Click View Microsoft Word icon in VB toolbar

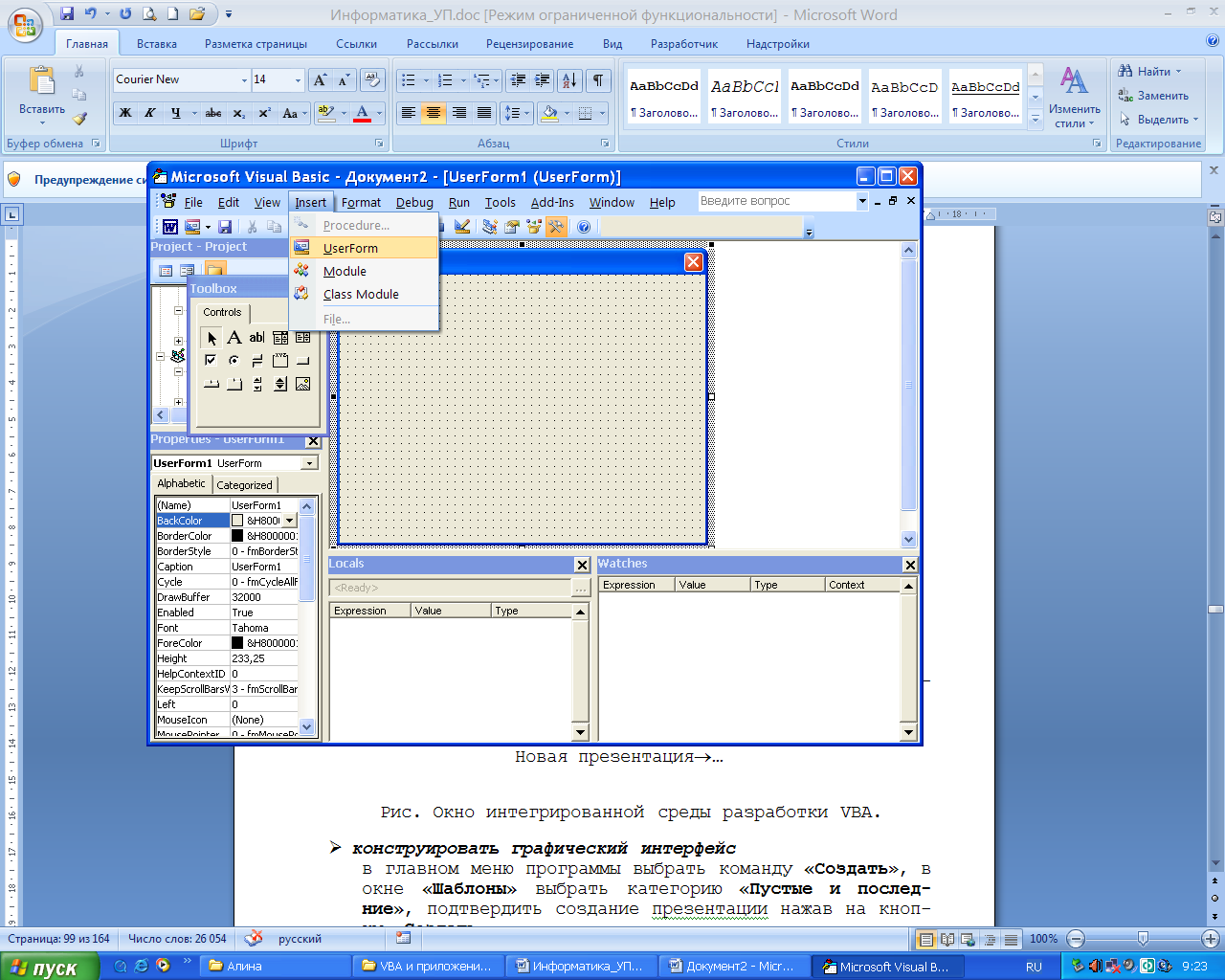(x=169, y=227)
